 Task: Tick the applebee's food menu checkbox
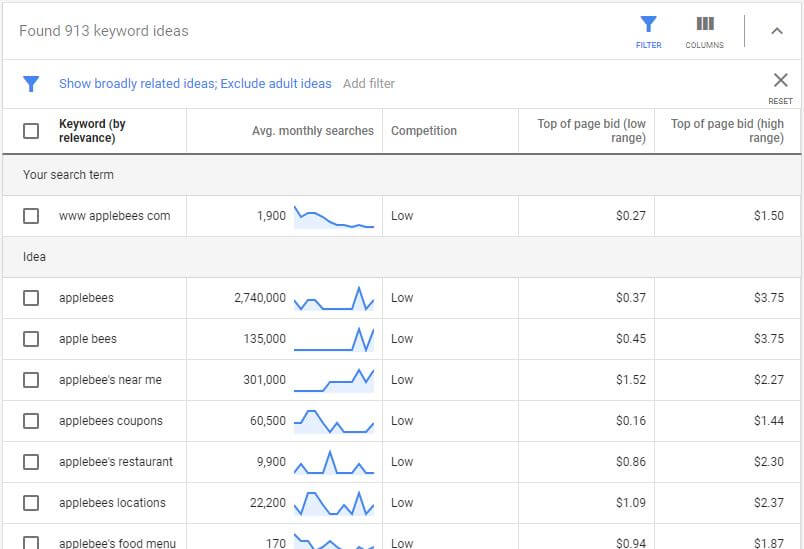(31, 542)
